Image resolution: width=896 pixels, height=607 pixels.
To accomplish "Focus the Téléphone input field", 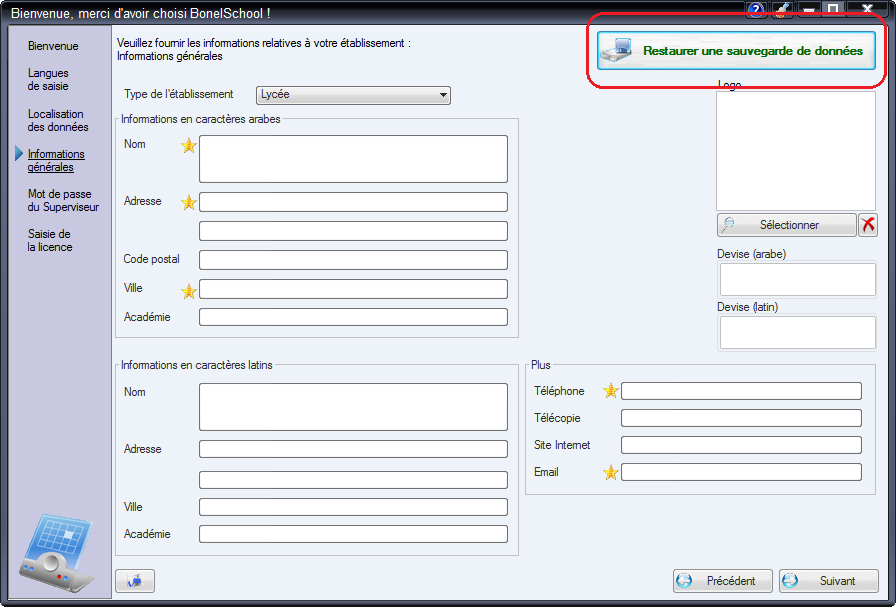I will pos(741,392).
